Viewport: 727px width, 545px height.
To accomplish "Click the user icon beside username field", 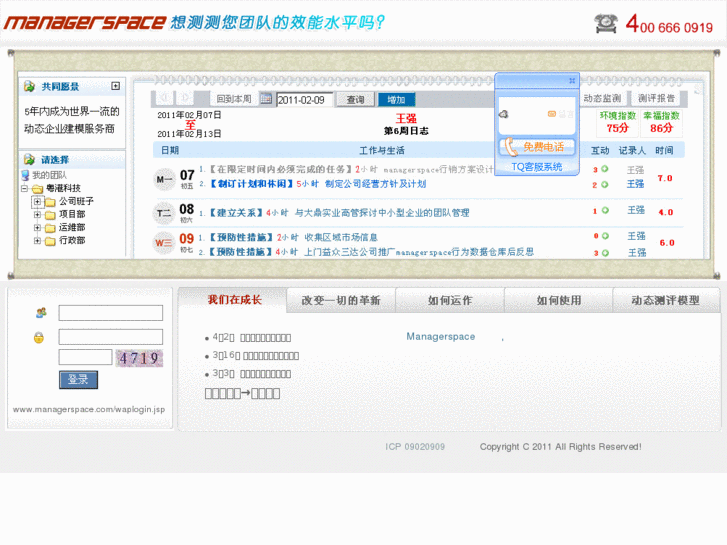I will (41, 312).
